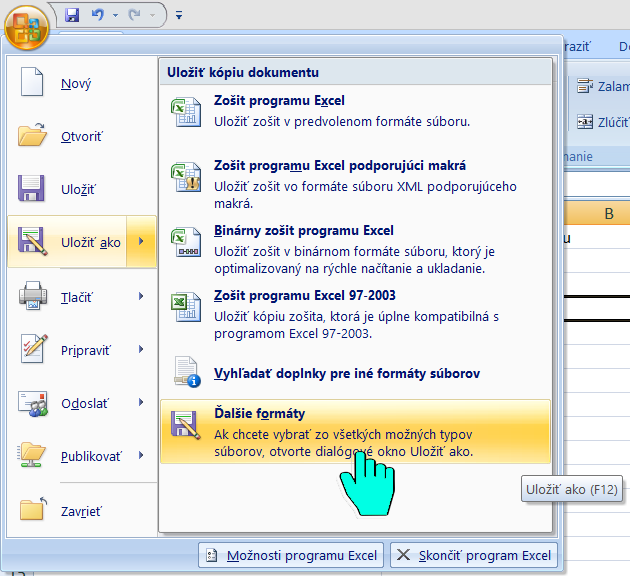Image resolution: width=630 pixels, height=576 pixels.
Task: Click the checklist pencil icon for Pripraviť
Action: (33, 348)
